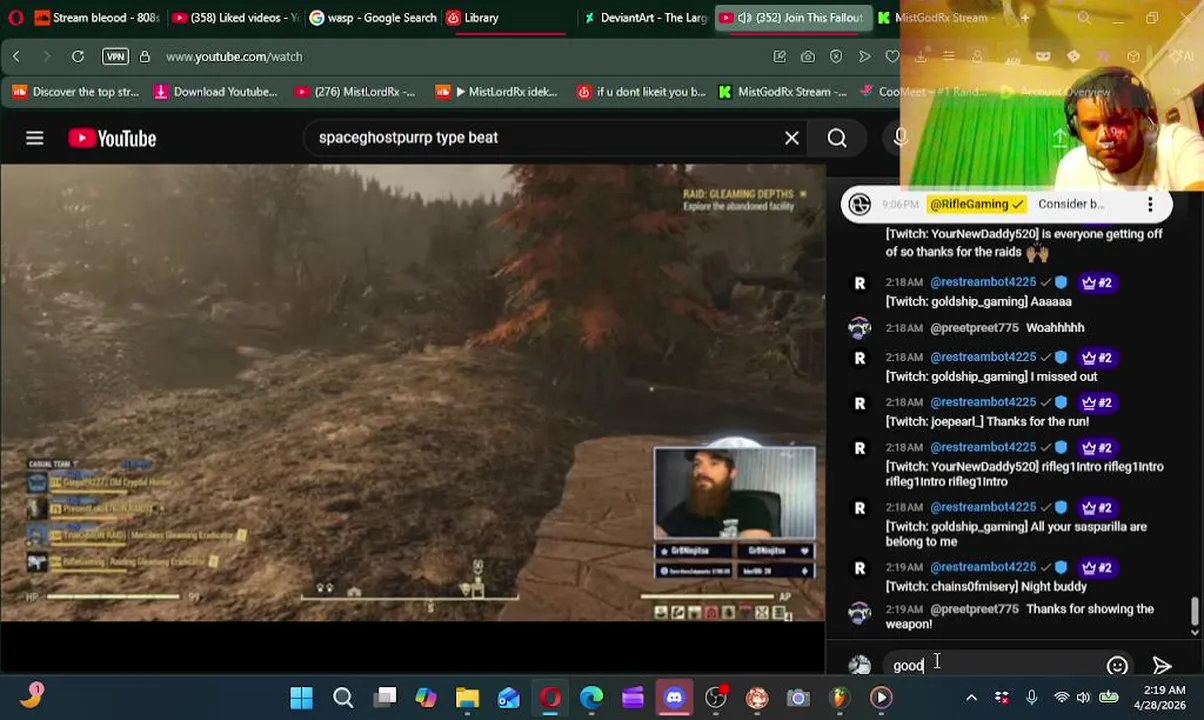The width and height of the screenshot is (1204, 720).
Task: Open the Opera menu icon
Action: pyautogui.click(x=15, y=18)
